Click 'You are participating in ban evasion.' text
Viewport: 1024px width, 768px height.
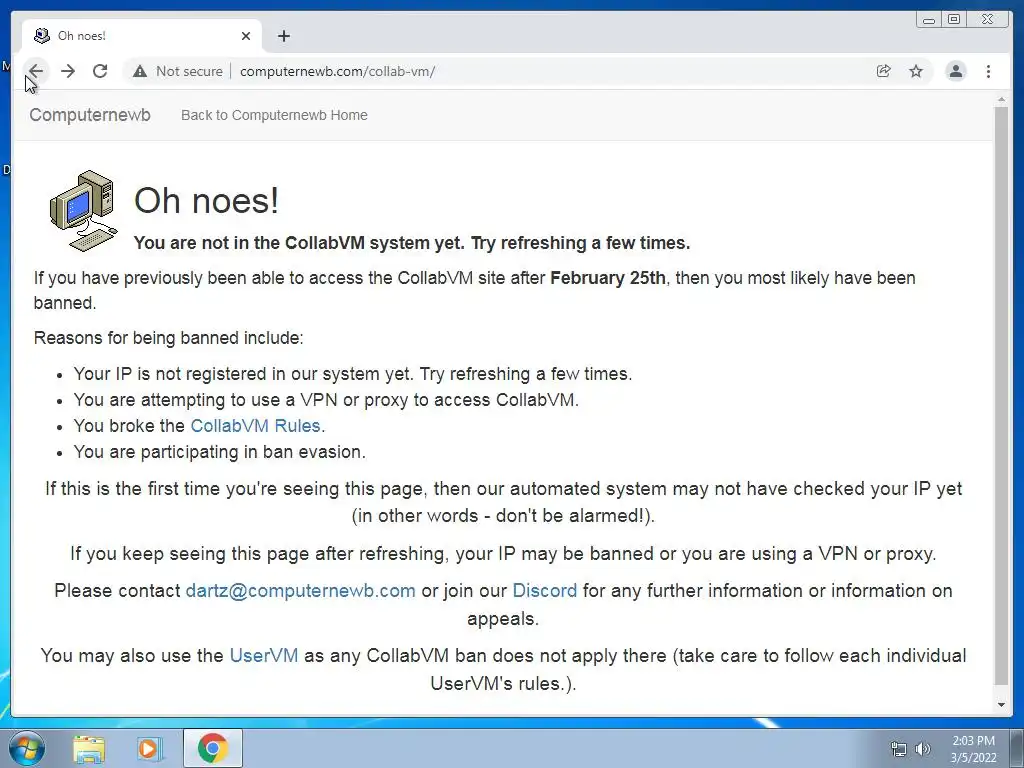219,452
